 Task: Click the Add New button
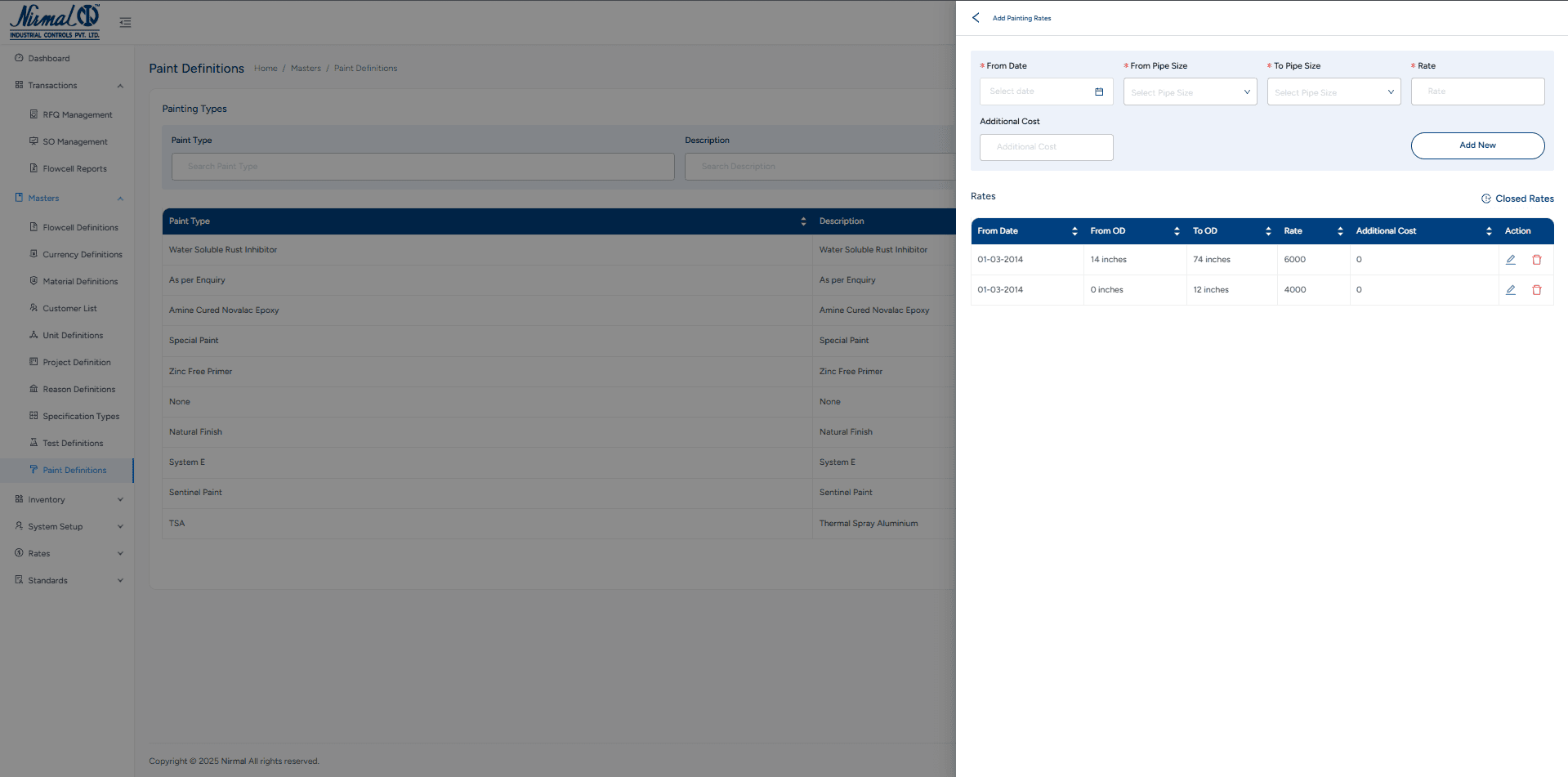click(1477, 145)
